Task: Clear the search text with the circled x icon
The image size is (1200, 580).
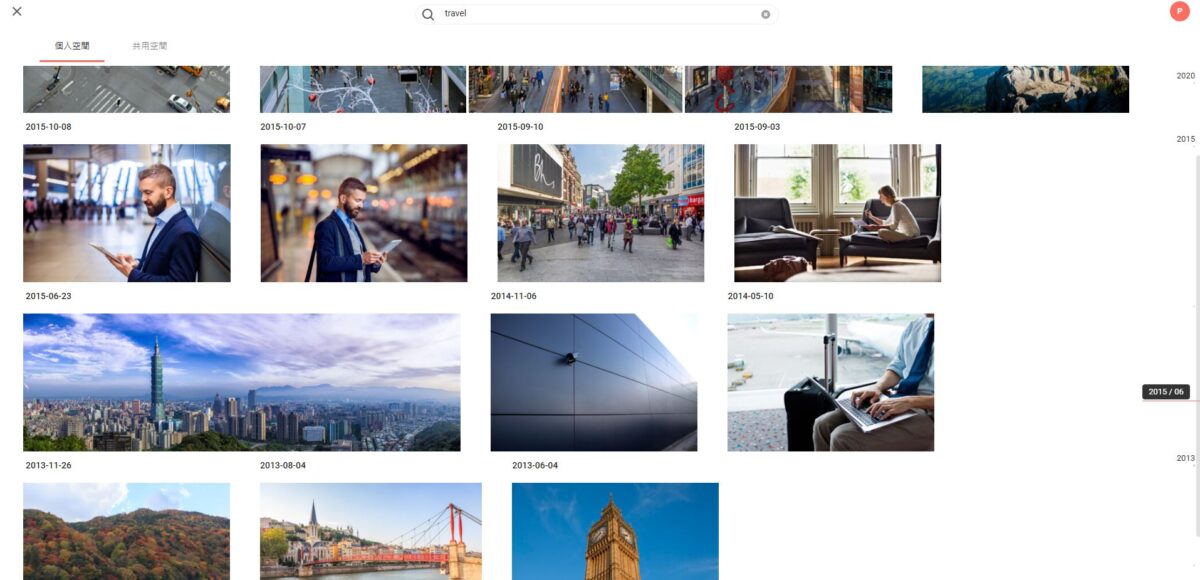Action: pos(766,14)
